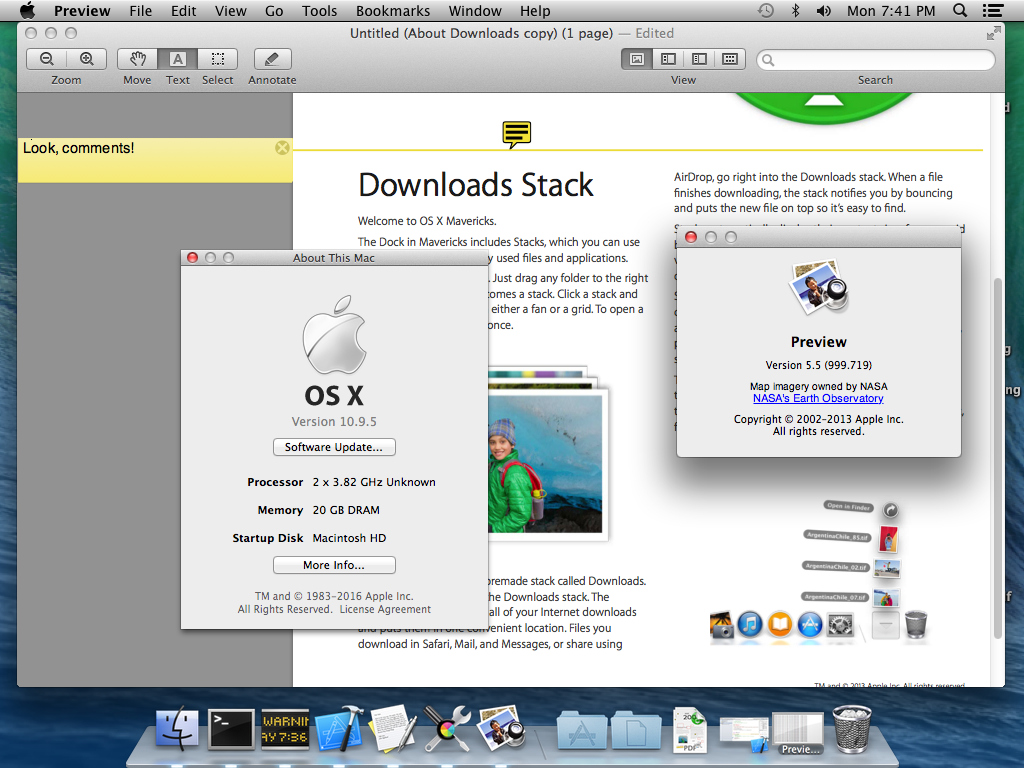The height and width of the screenshot is (768, 1024).
Task: Open Xcode from the Dock
Action: (x=340, y=729)
